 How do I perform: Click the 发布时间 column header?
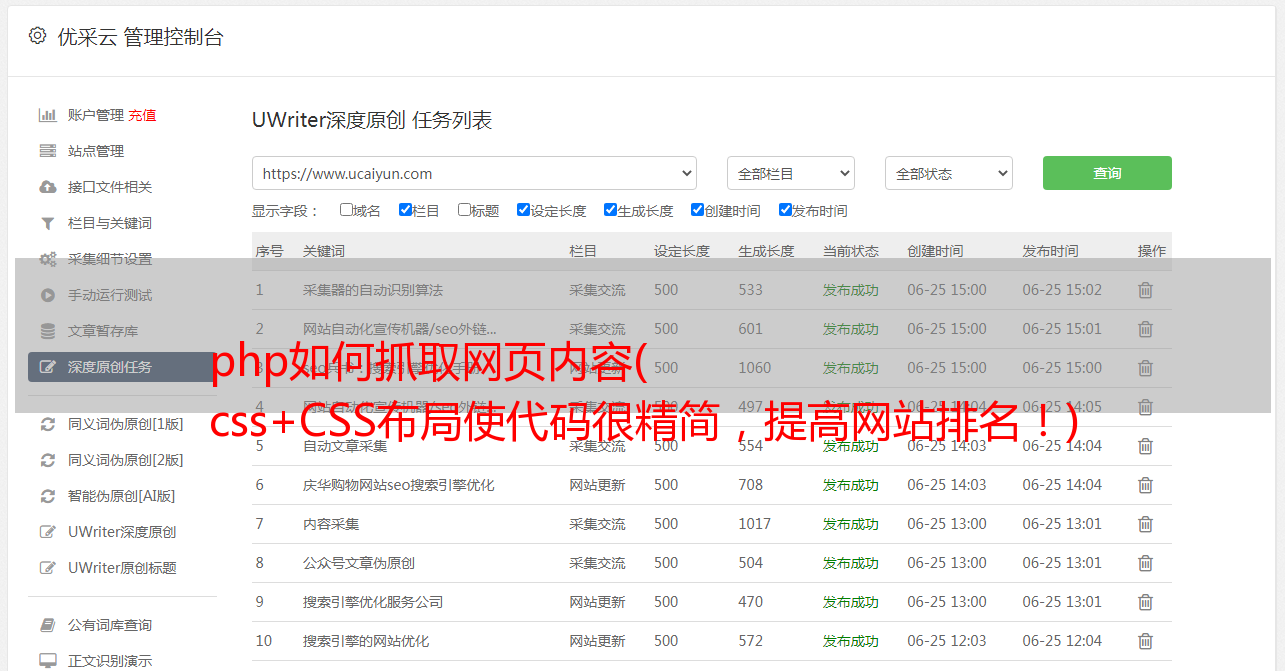coord(1050,251)
